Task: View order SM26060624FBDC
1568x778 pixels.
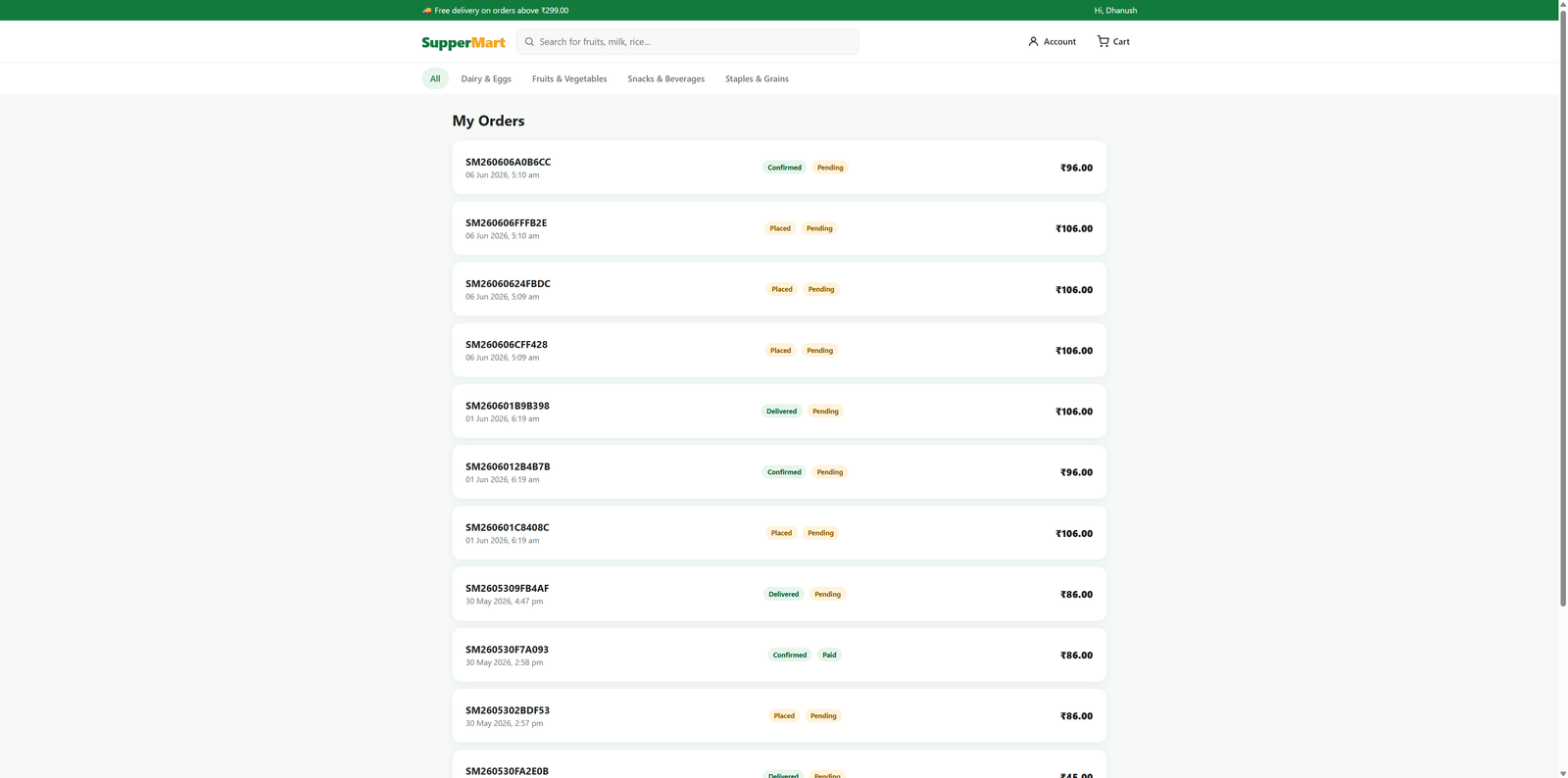Action: click(779, 289)
